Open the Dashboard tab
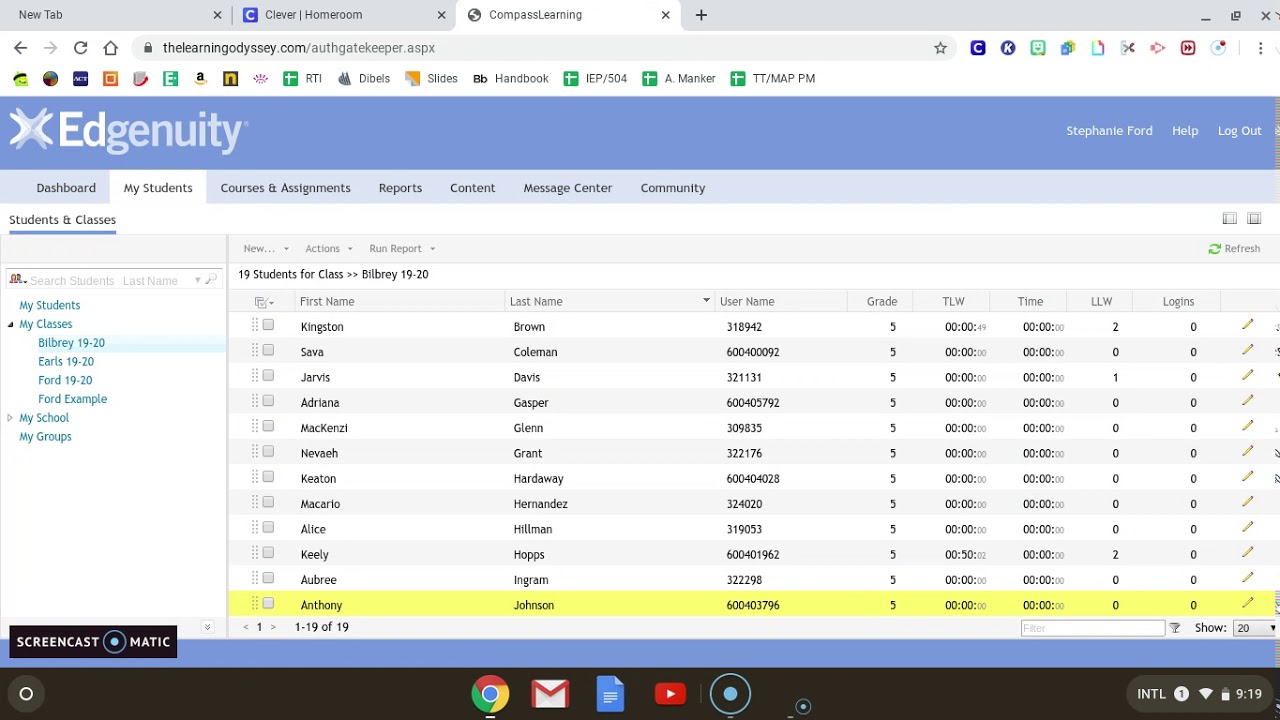Screen dimensions: 1280x720 point(66,187)
